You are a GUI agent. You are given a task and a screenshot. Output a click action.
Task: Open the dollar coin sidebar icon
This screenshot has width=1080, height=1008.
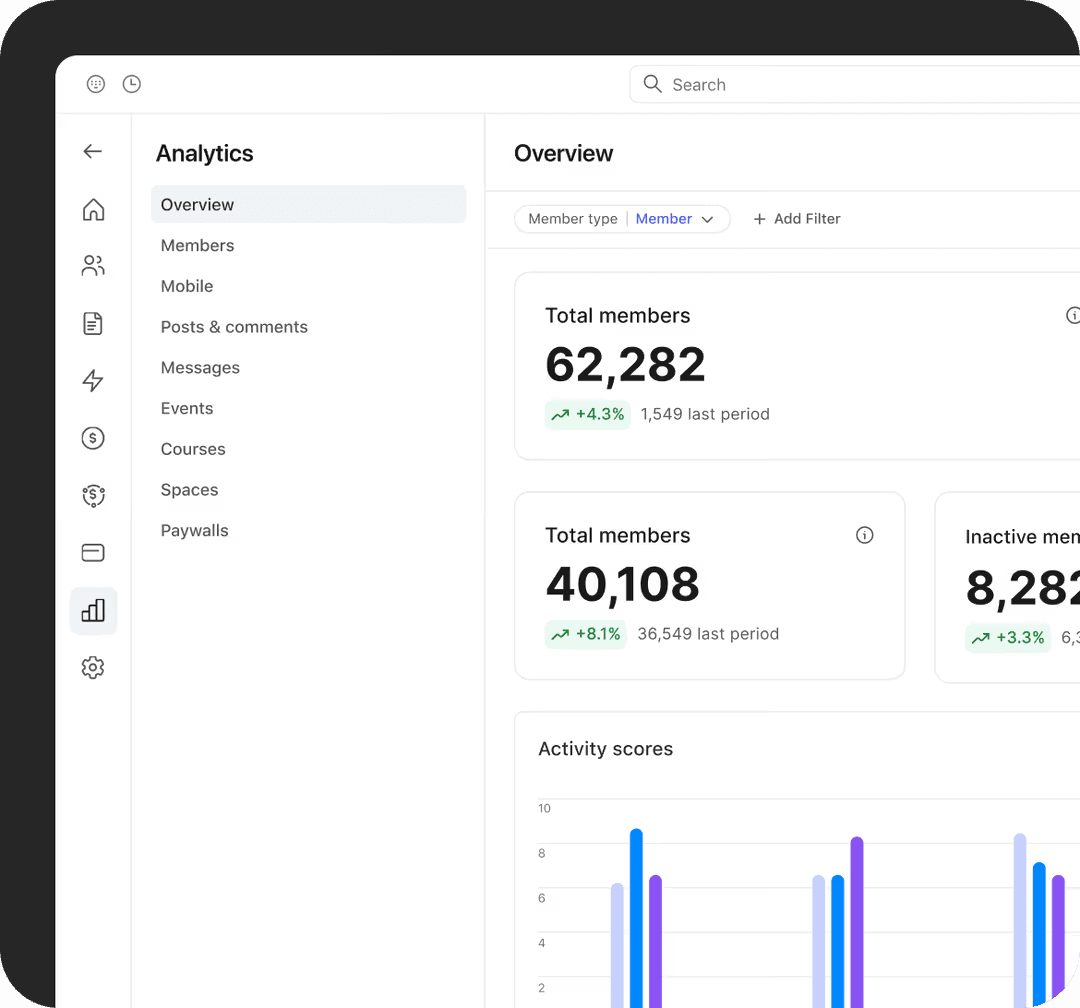coord(93,438)
